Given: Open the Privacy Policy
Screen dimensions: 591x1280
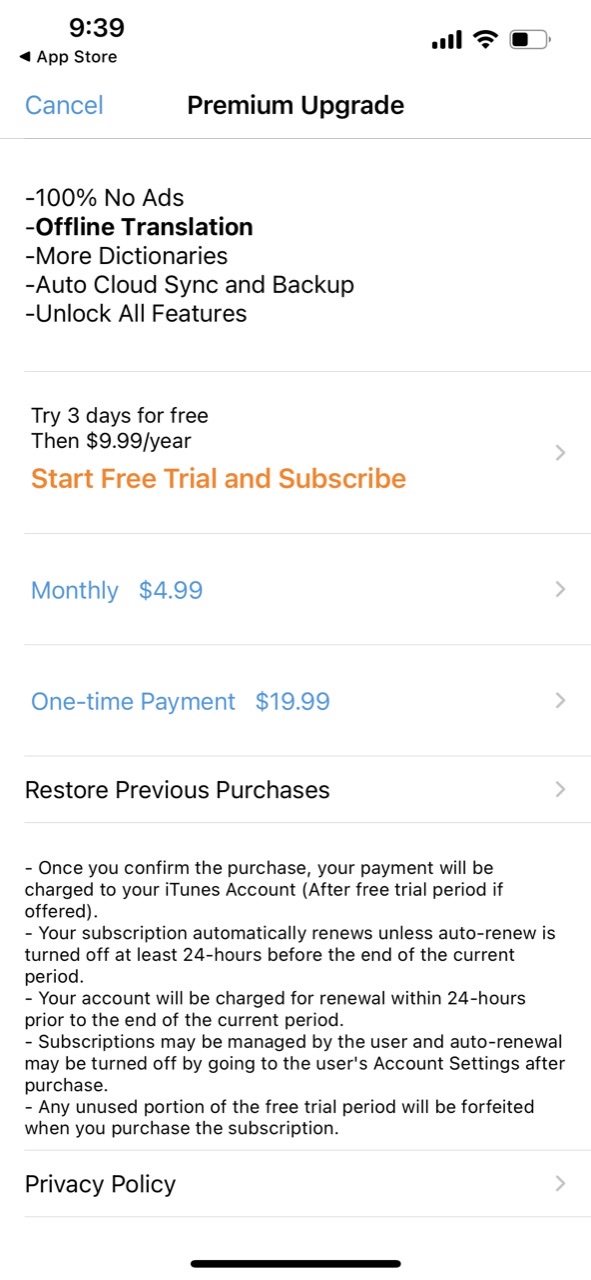Looking at the screenshot, I should click(296, 1184).
